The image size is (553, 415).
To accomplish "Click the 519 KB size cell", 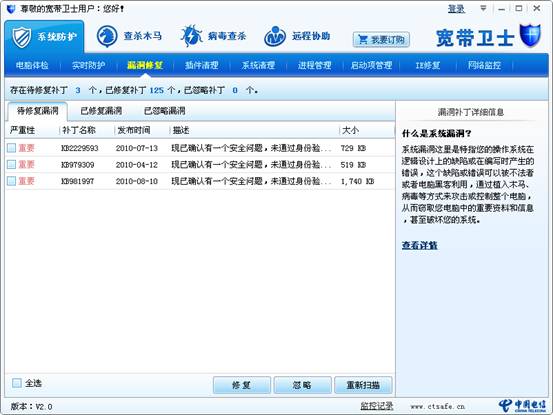I will 353,165.
